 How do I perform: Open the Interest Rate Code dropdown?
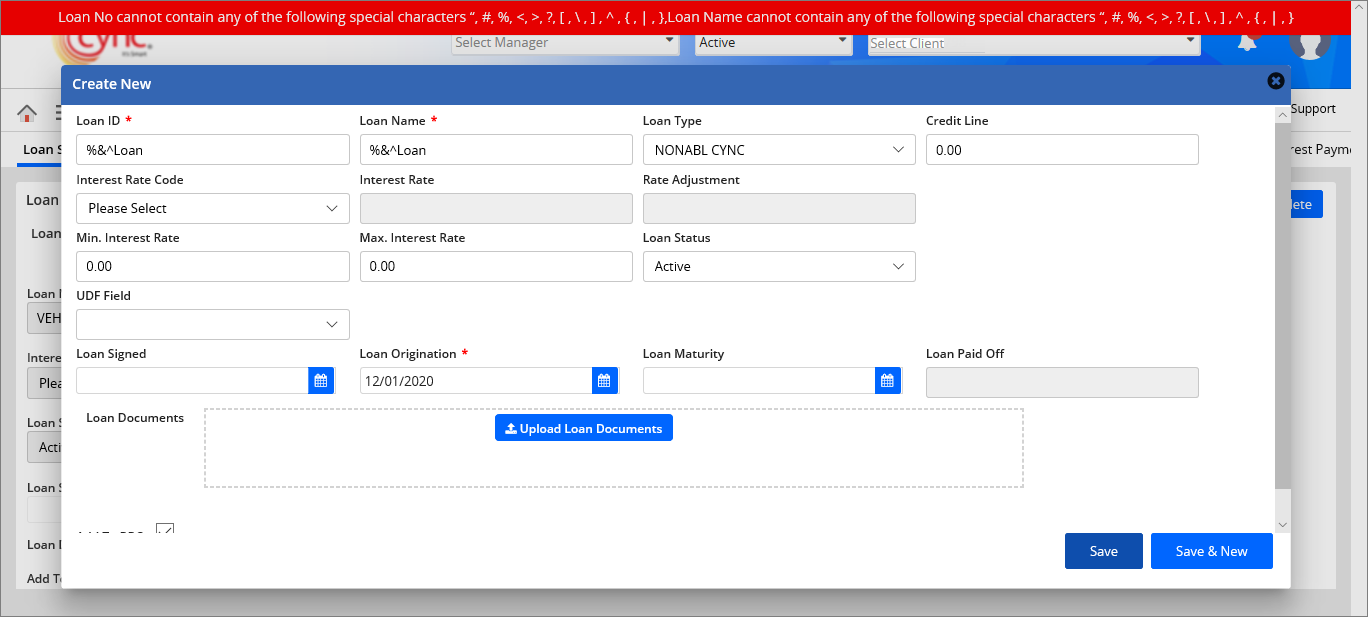click(x=212, y=208)
